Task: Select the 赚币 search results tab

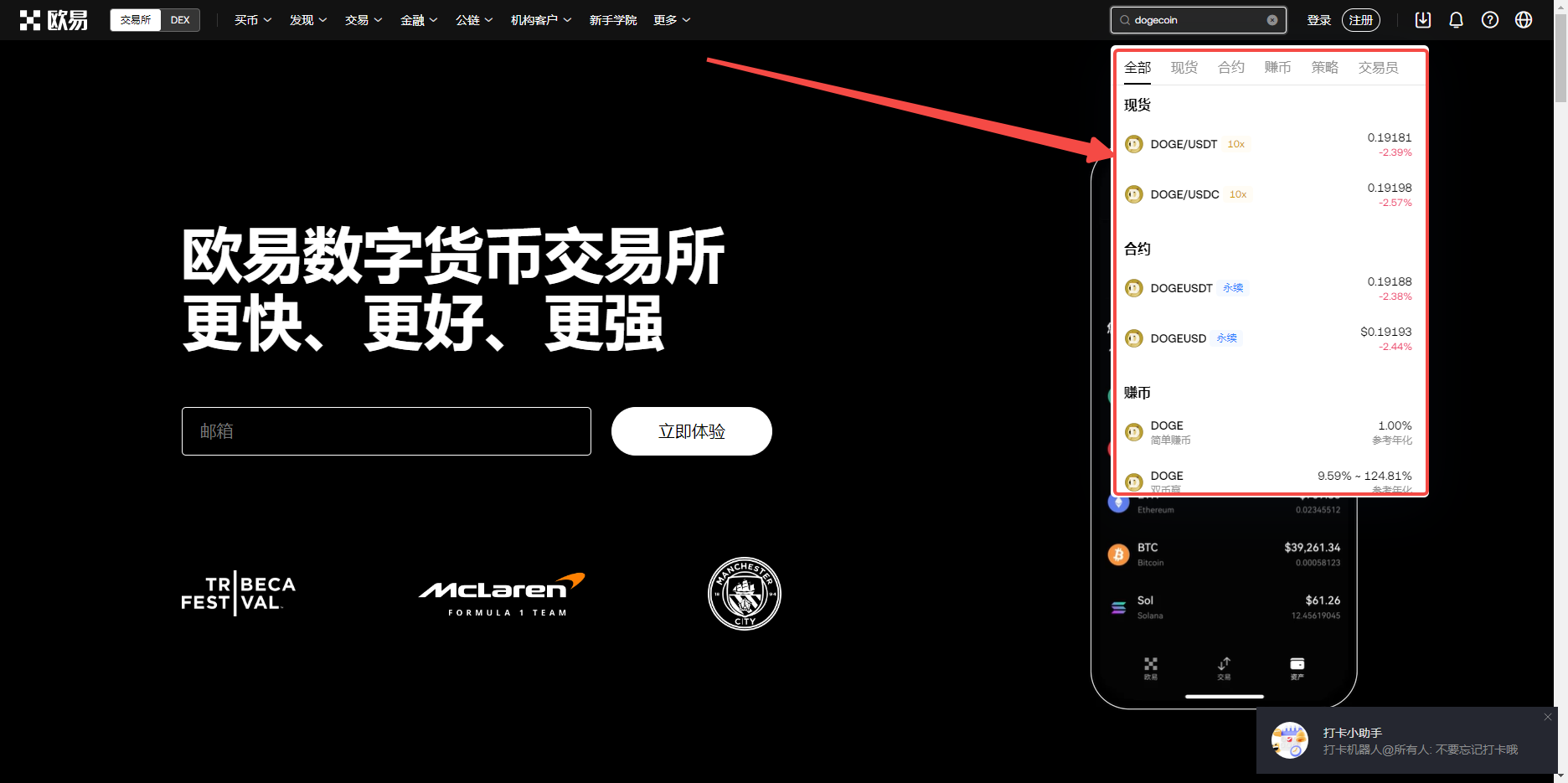Action: coord(1278,68)
